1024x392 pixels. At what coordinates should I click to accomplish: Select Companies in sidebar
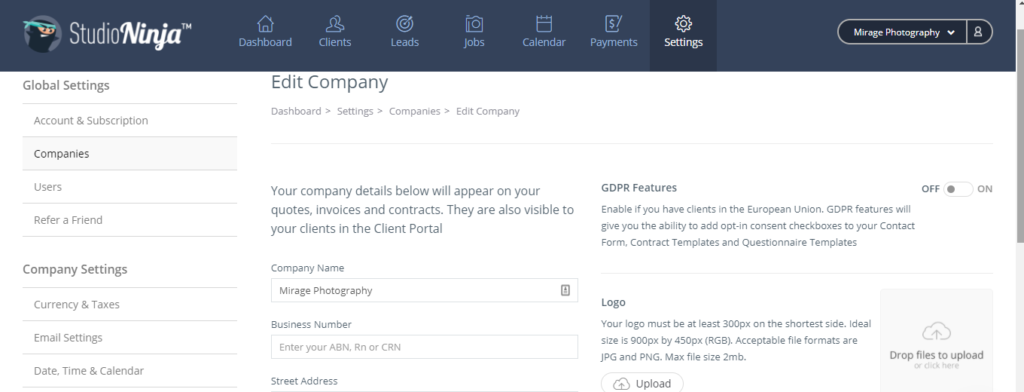point(130,154)
